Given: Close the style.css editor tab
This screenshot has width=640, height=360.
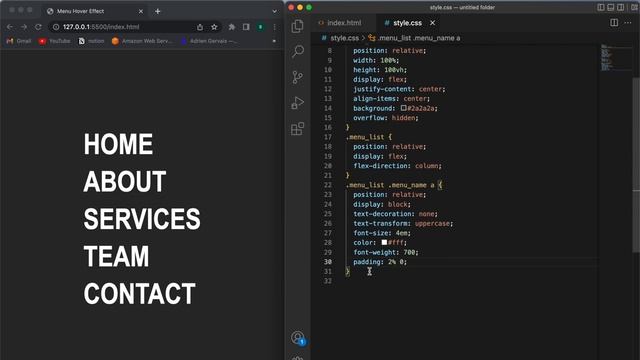Looking at the screenshot, I should pos(432,23).
